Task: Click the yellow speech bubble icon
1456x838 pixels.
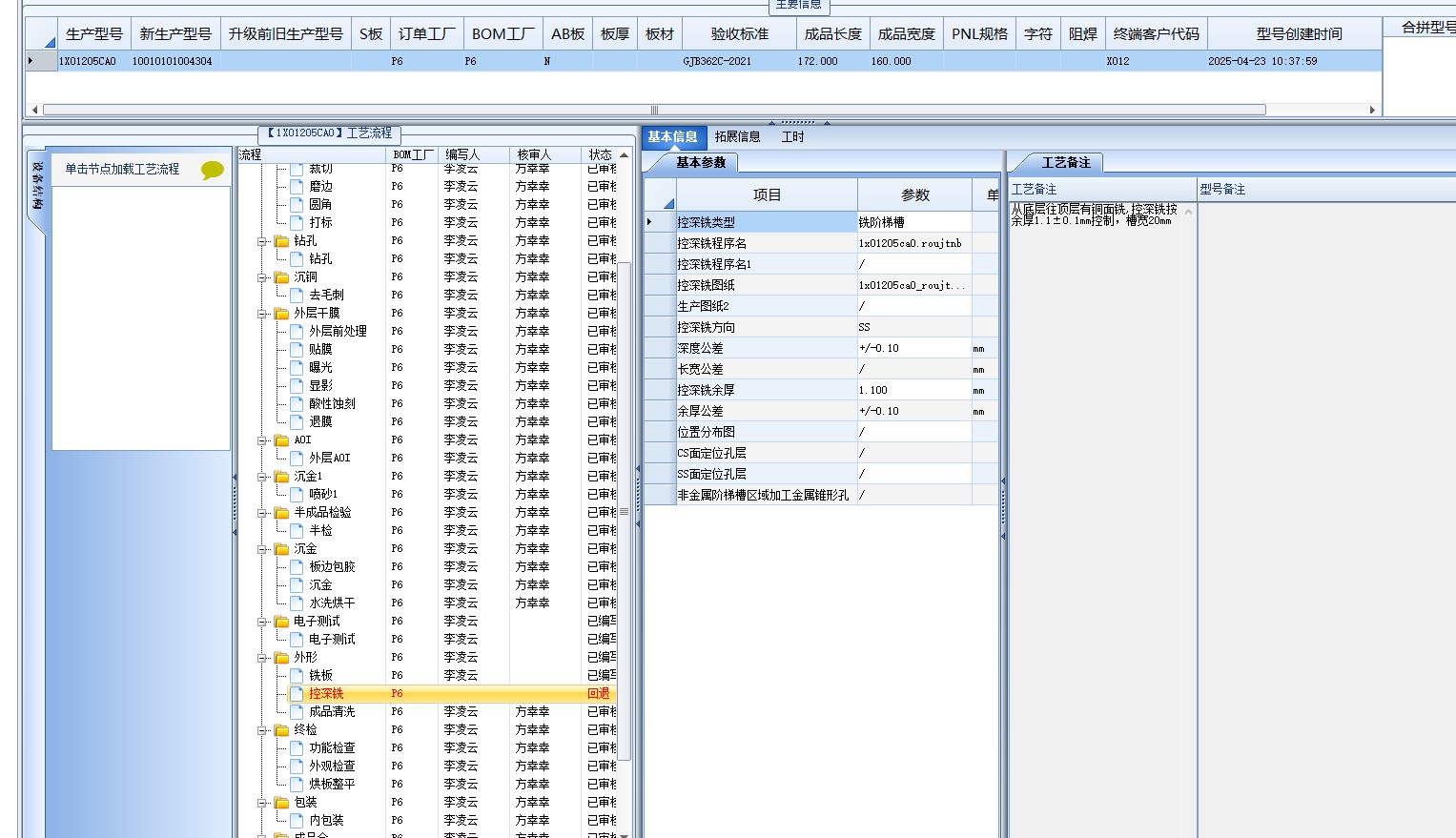Action: (212, 170)
